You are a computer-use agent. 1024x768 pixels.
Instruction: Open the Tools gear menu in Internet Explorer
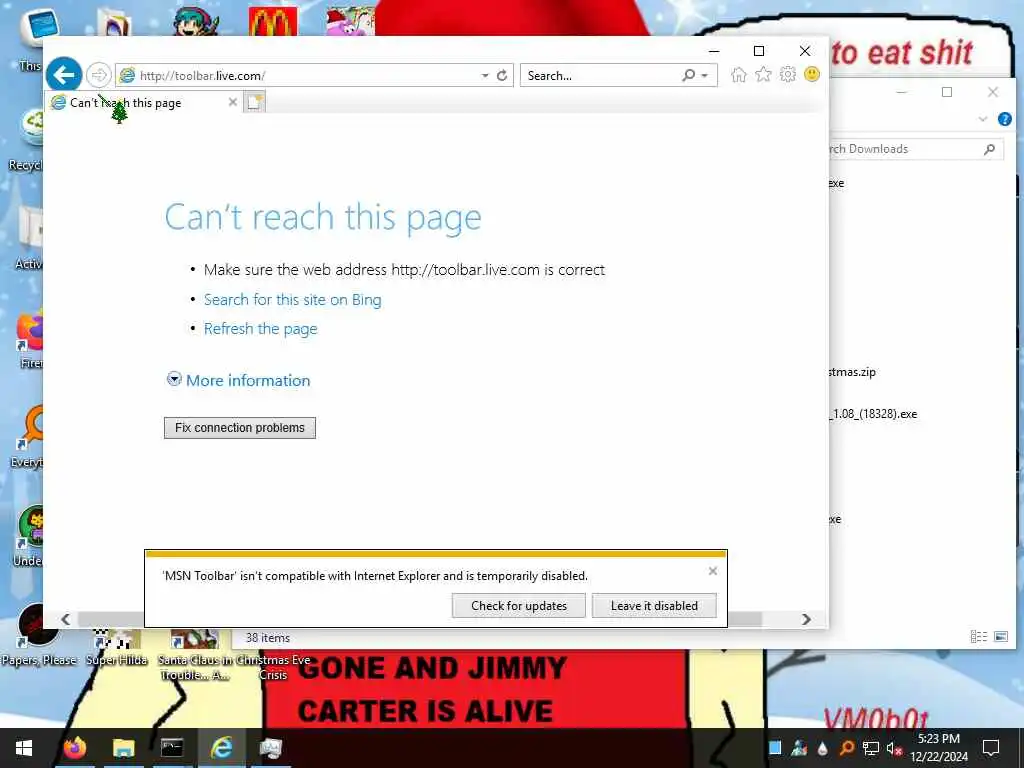(x=788, y=75)
